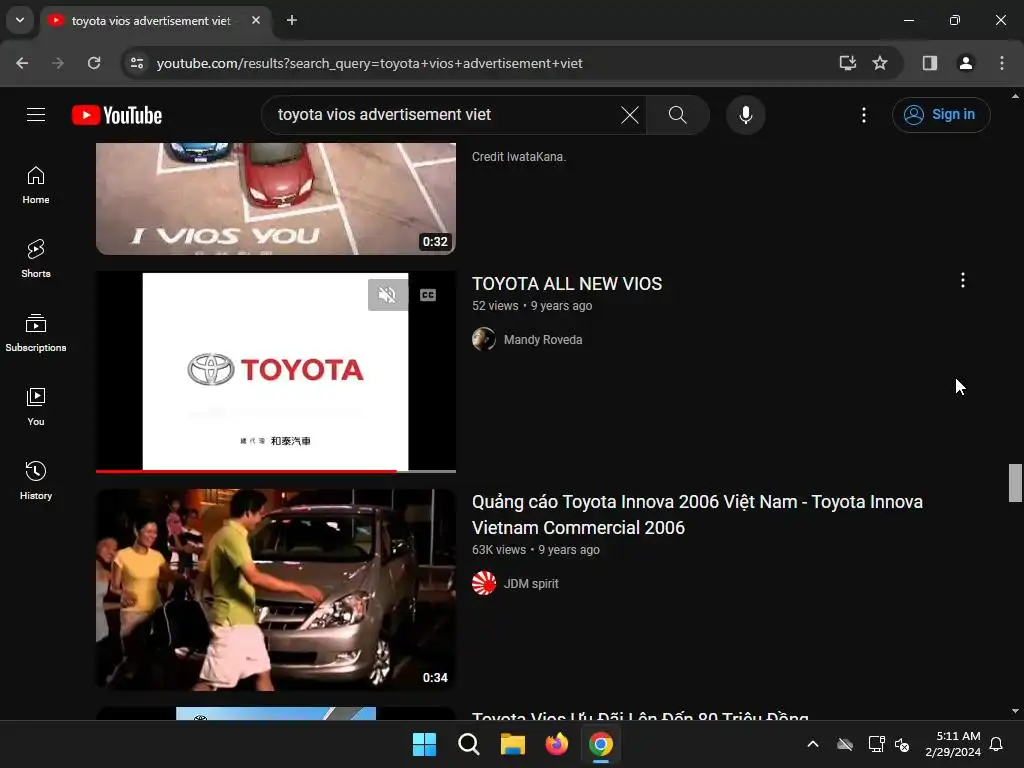
Task: Click the I VIOS YOU video thumbnail
Action: (x=276, y=199)
